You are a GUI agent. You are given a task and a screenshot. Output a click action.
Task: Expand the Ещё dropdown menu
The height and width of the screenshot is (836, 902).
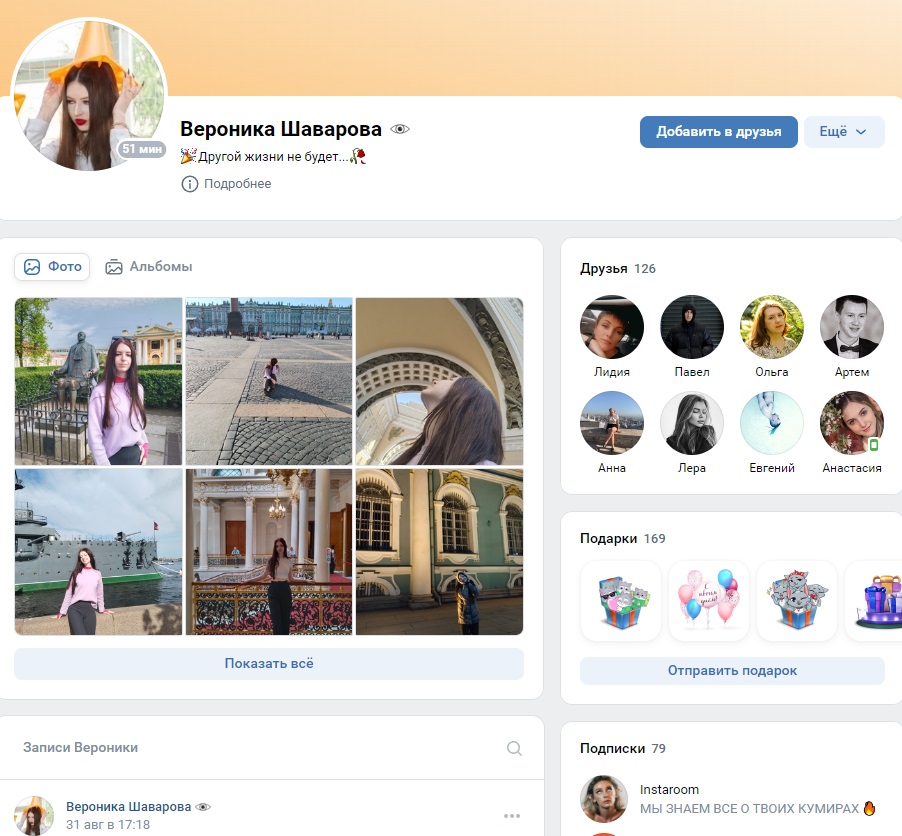pyautogui.click(x=844, y=132)
